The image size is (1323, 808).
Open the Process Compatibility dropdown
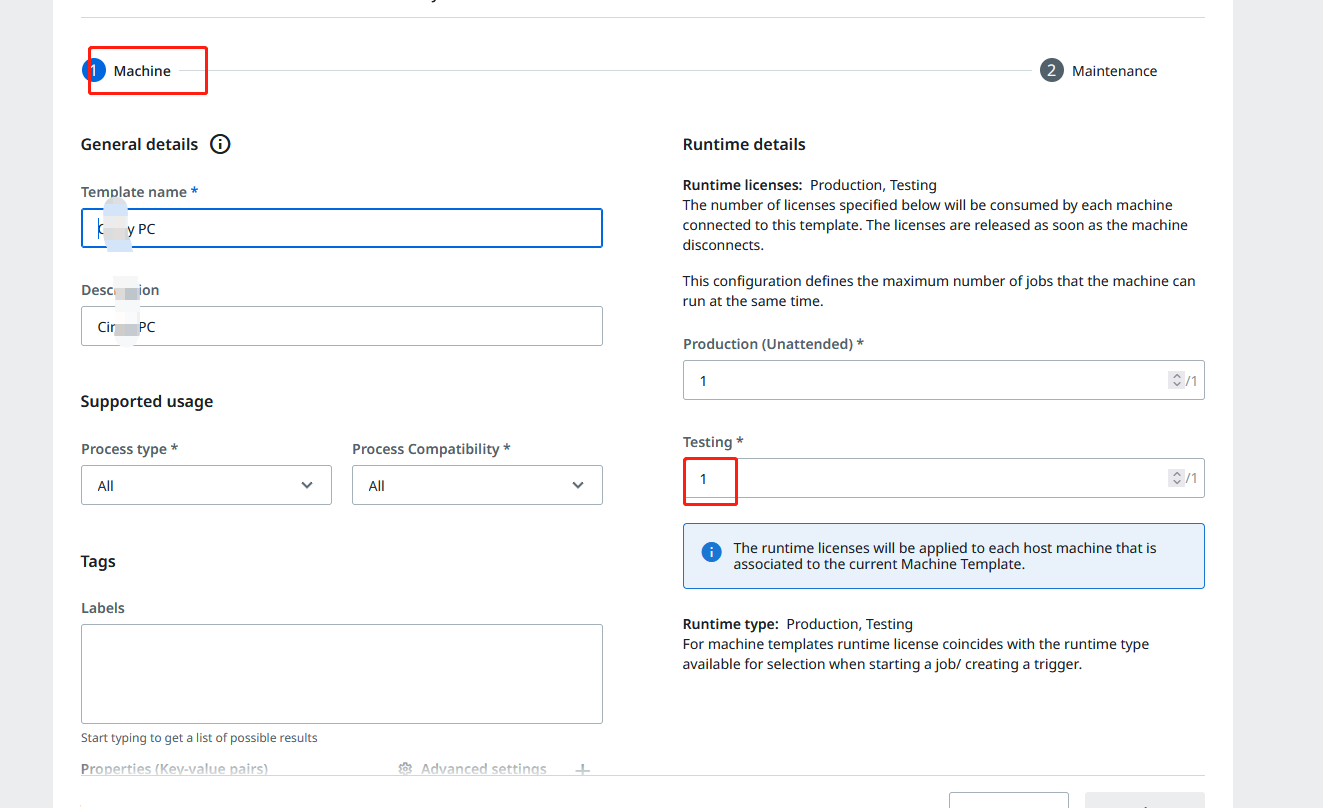click(477, 485)
